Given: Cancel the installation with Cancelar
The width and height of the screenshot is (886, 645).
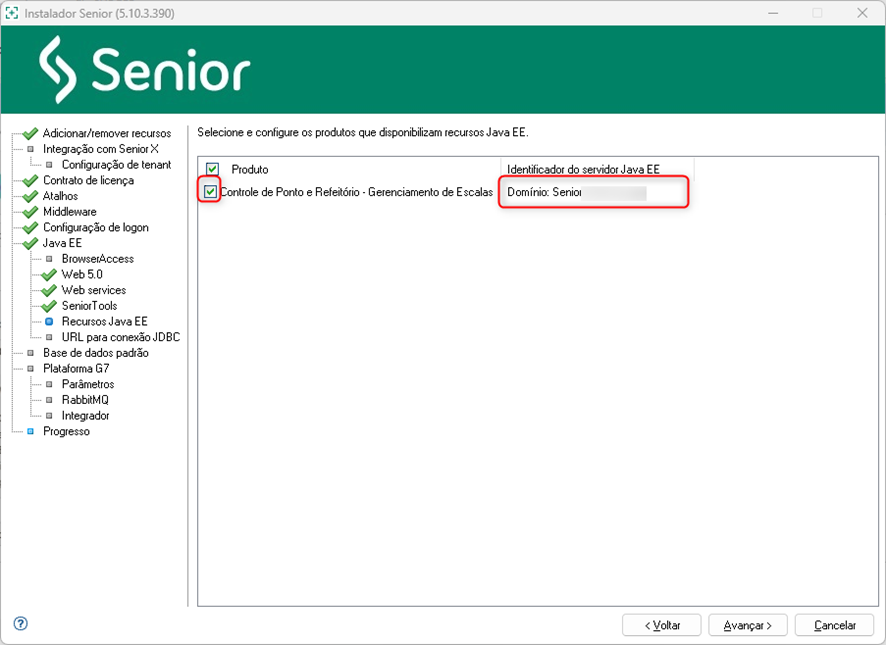Looking at the screenshot, I should coord(835,625).
